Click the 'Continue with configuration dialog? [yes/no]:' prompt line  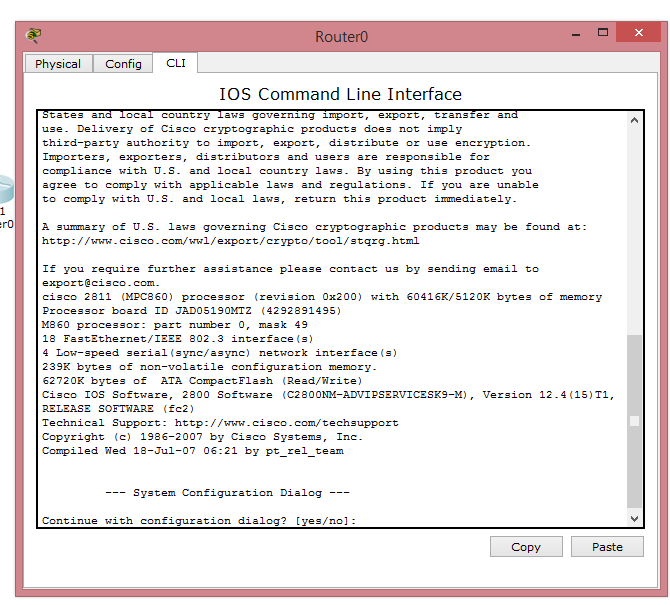(x=199, y=521)
